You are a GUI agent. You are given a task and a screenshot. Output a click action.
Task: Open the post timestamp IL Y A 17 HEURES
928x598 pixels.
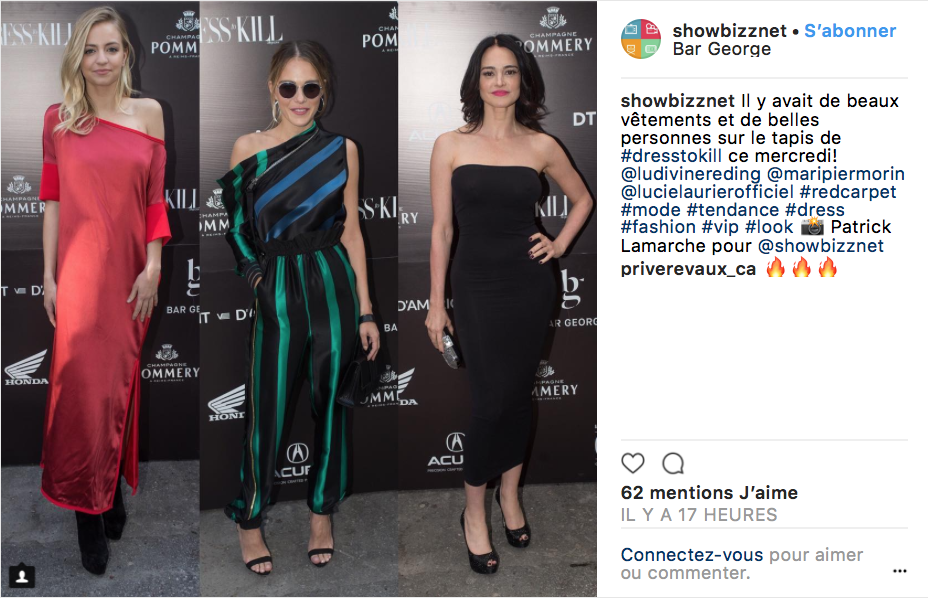point(699,515)
